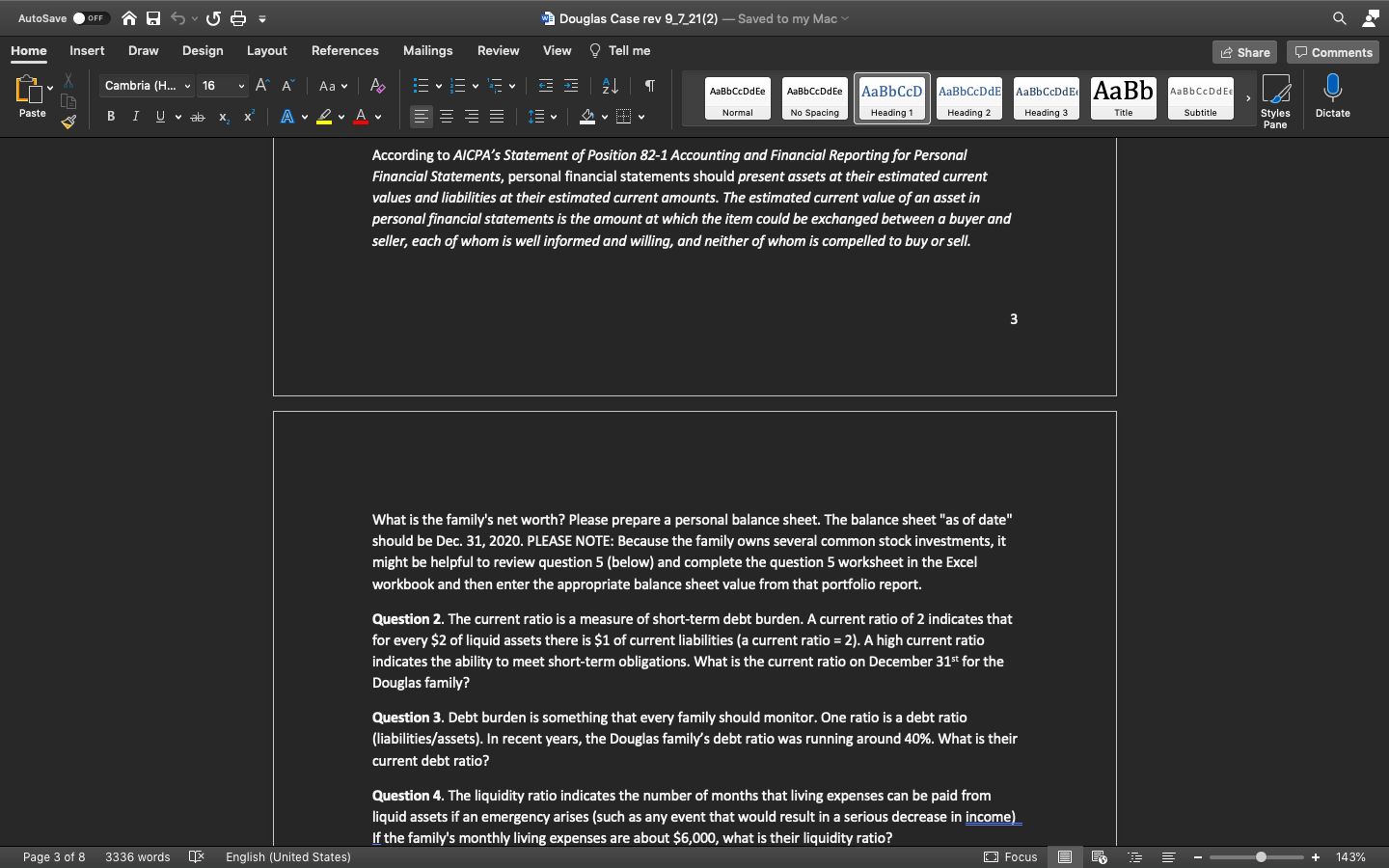Screen dimensions: 1389x868
Task: Toggle subscript formatting
Action: (224, 117)
